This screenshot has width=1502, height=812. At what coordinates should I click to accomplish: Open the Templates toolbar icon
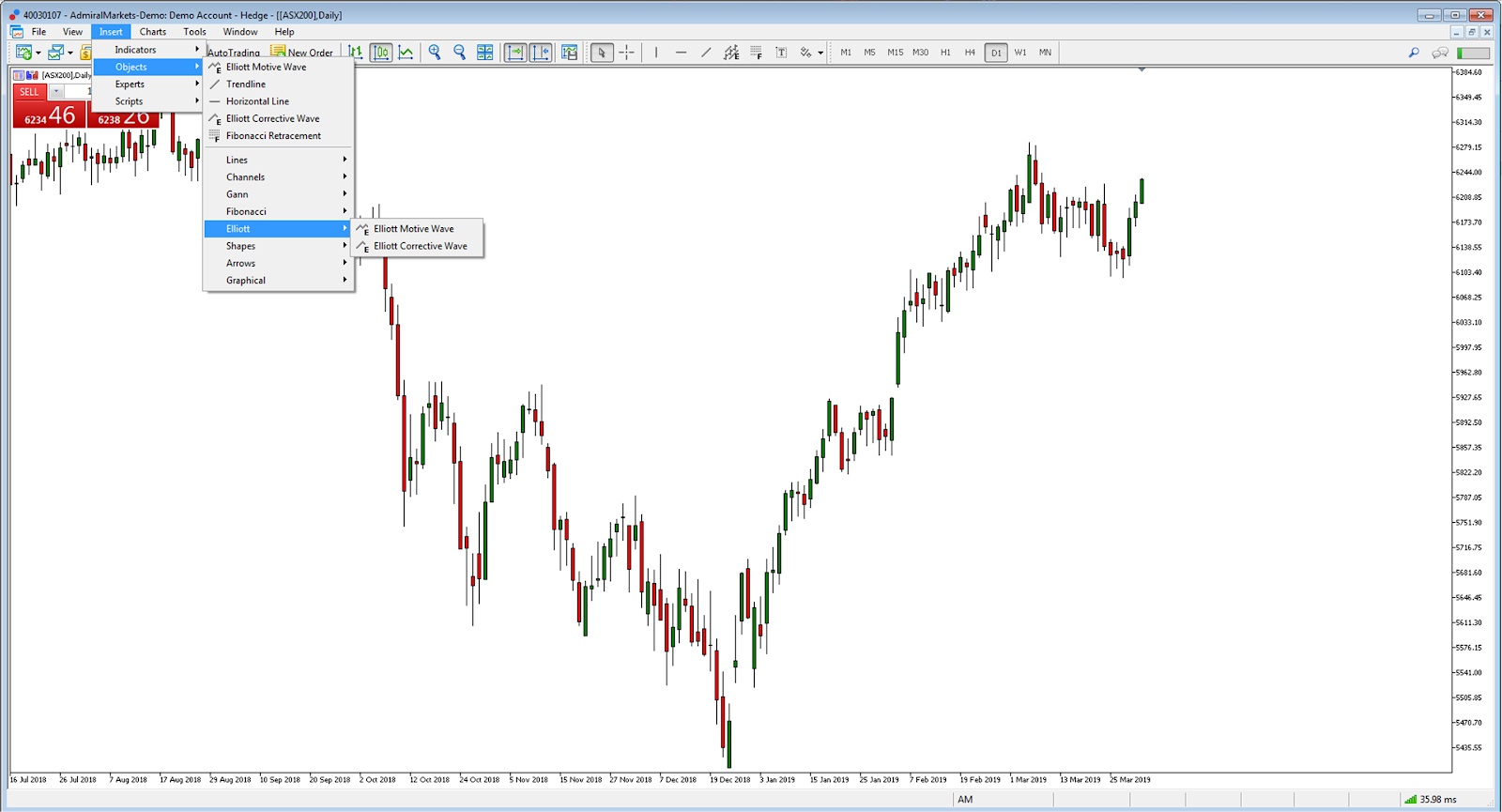point(569,53)
